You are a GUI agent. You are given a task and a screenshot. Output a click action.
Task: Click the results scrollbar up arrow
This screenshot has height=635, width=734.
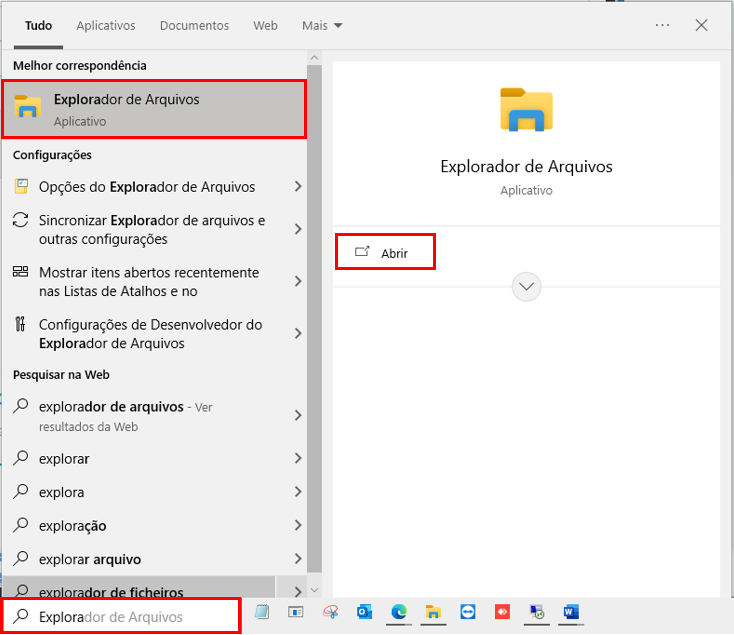(x=315, y=58)
